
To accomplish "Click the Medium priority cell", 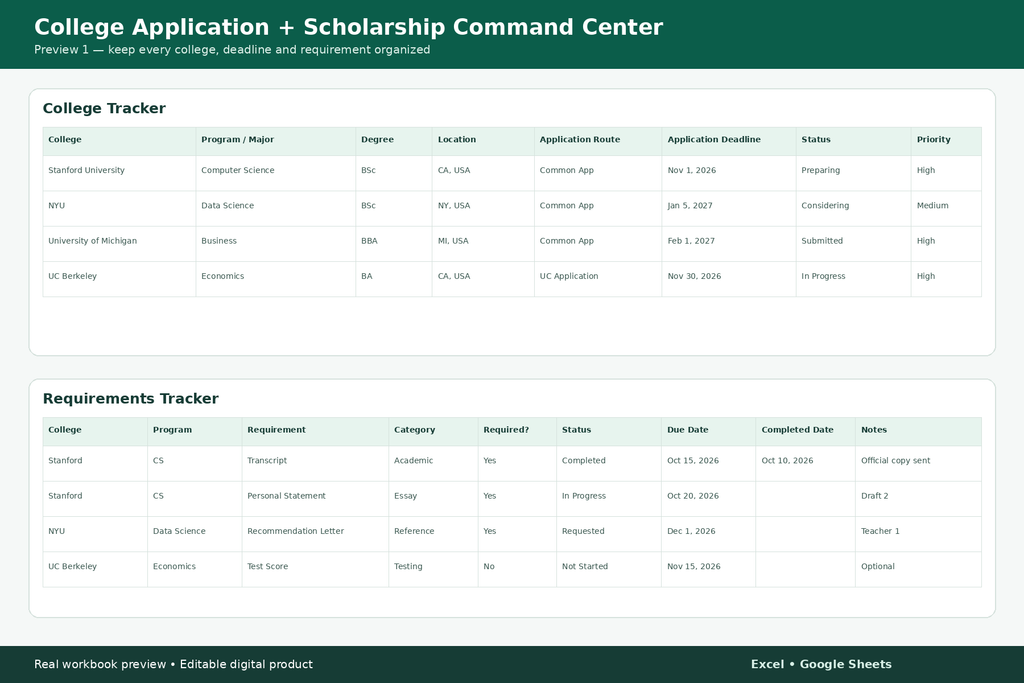I will 946,208.
